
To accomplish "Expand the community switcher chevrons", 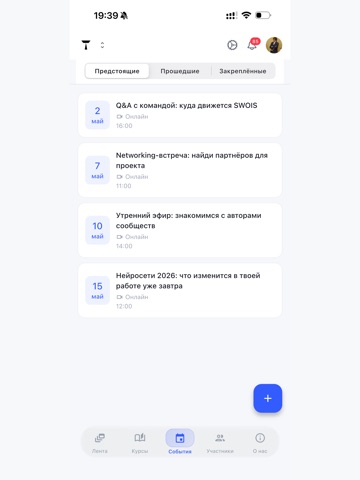I will pyautogui.click(x=102, y=45).
